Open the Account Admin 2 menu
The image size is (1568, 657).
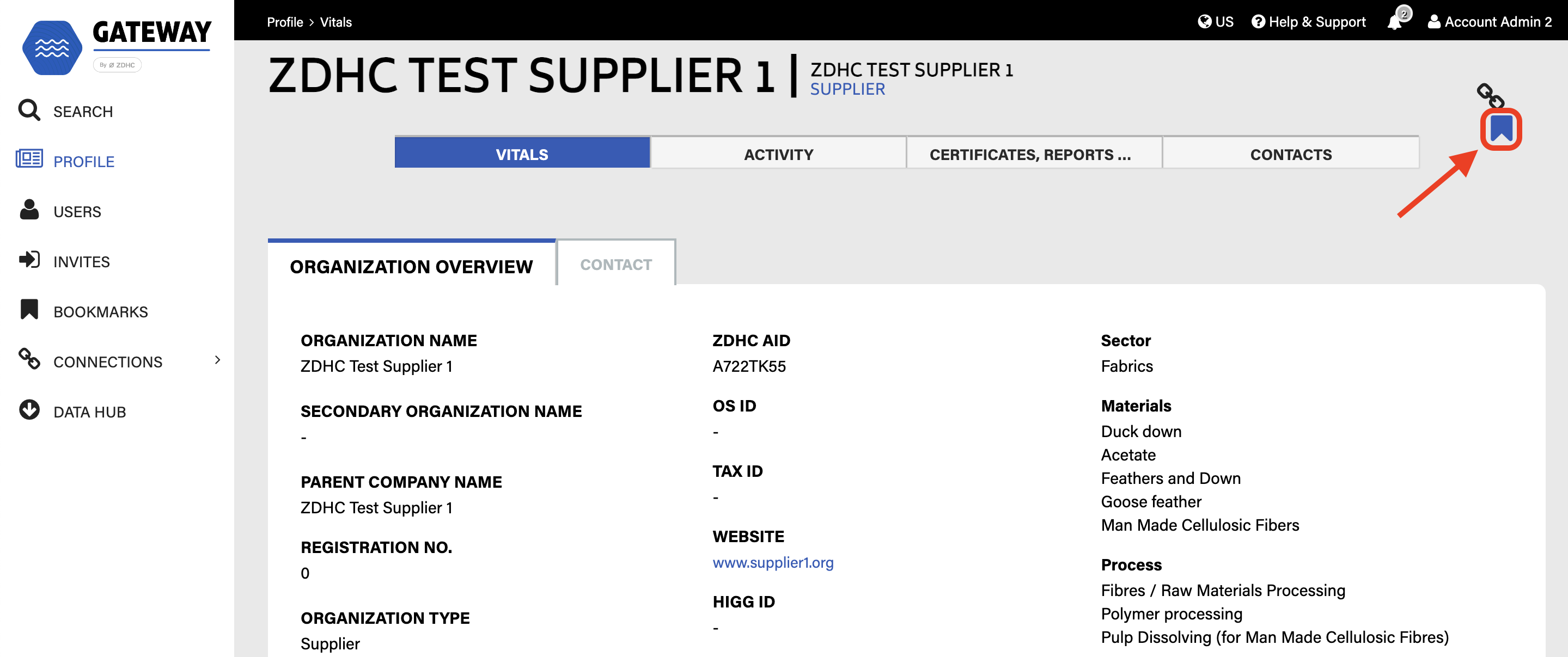click(x=1490, y=22)
